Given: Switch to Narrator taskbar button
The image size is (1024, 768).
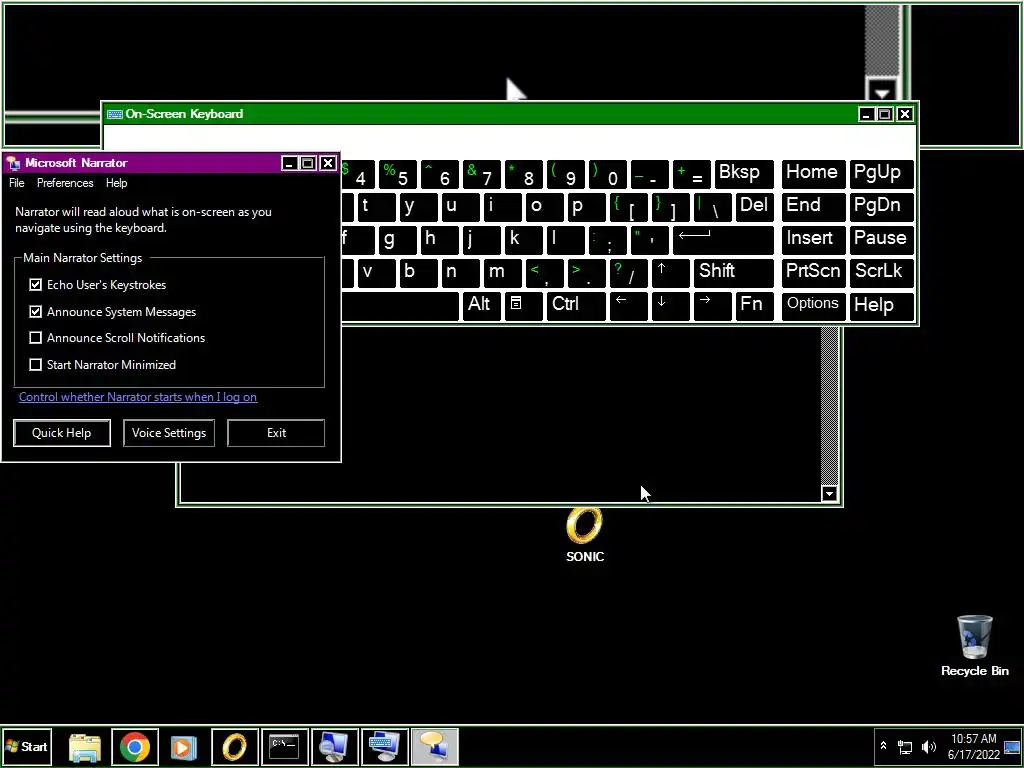Looking at the screenshot, I should (435, 746).
